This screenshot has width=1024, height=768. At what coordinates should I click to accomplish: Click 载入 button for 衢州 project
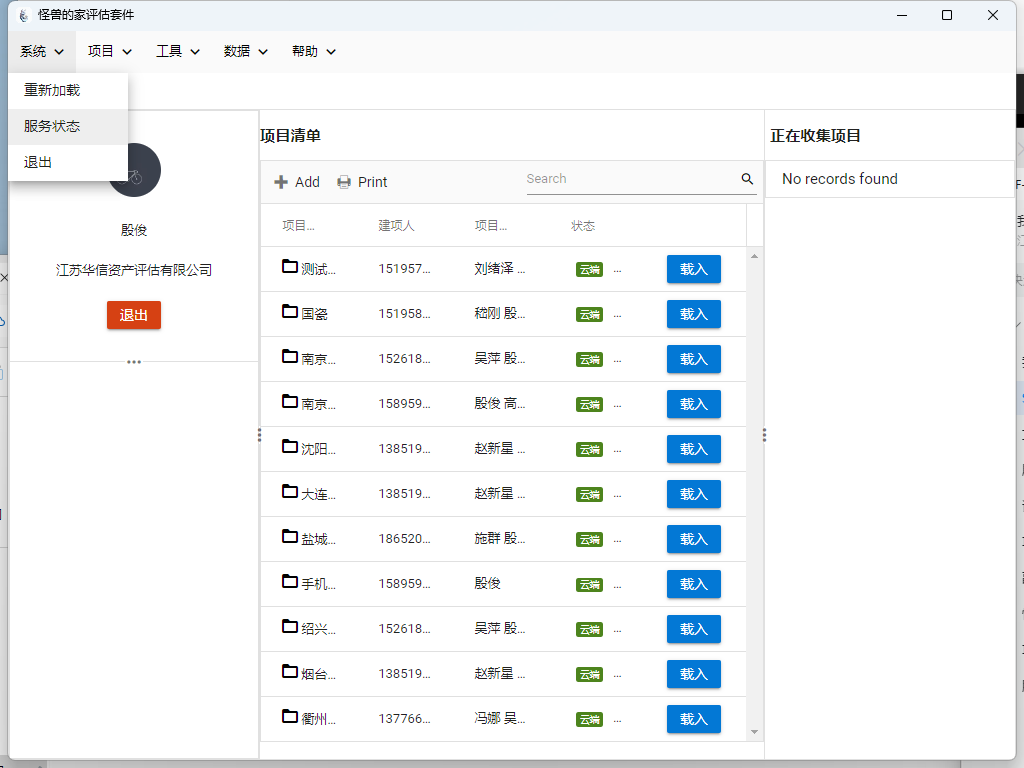(x=694, y=719)
